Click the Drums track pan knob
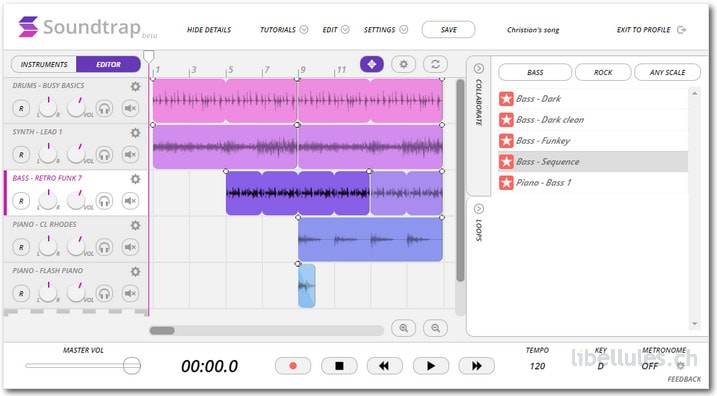The height and width of the screenshot is (396, 717). tap(48, 107)
